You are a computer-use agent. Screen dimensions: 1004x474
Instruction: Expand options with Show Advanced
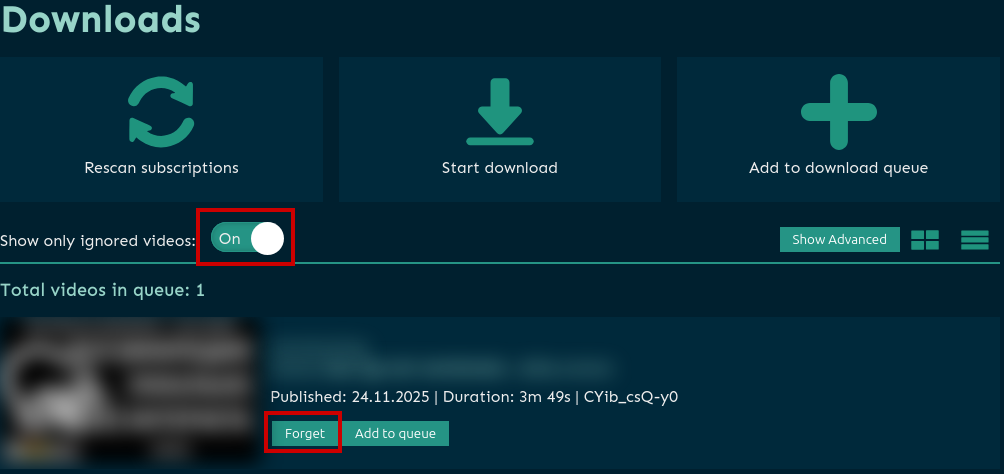pos(839,240)
